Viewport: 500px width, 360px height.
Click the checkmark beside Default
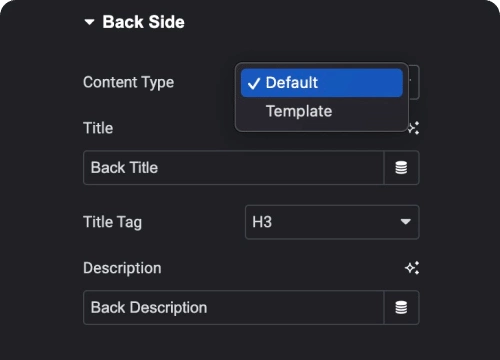pos(254,83)
